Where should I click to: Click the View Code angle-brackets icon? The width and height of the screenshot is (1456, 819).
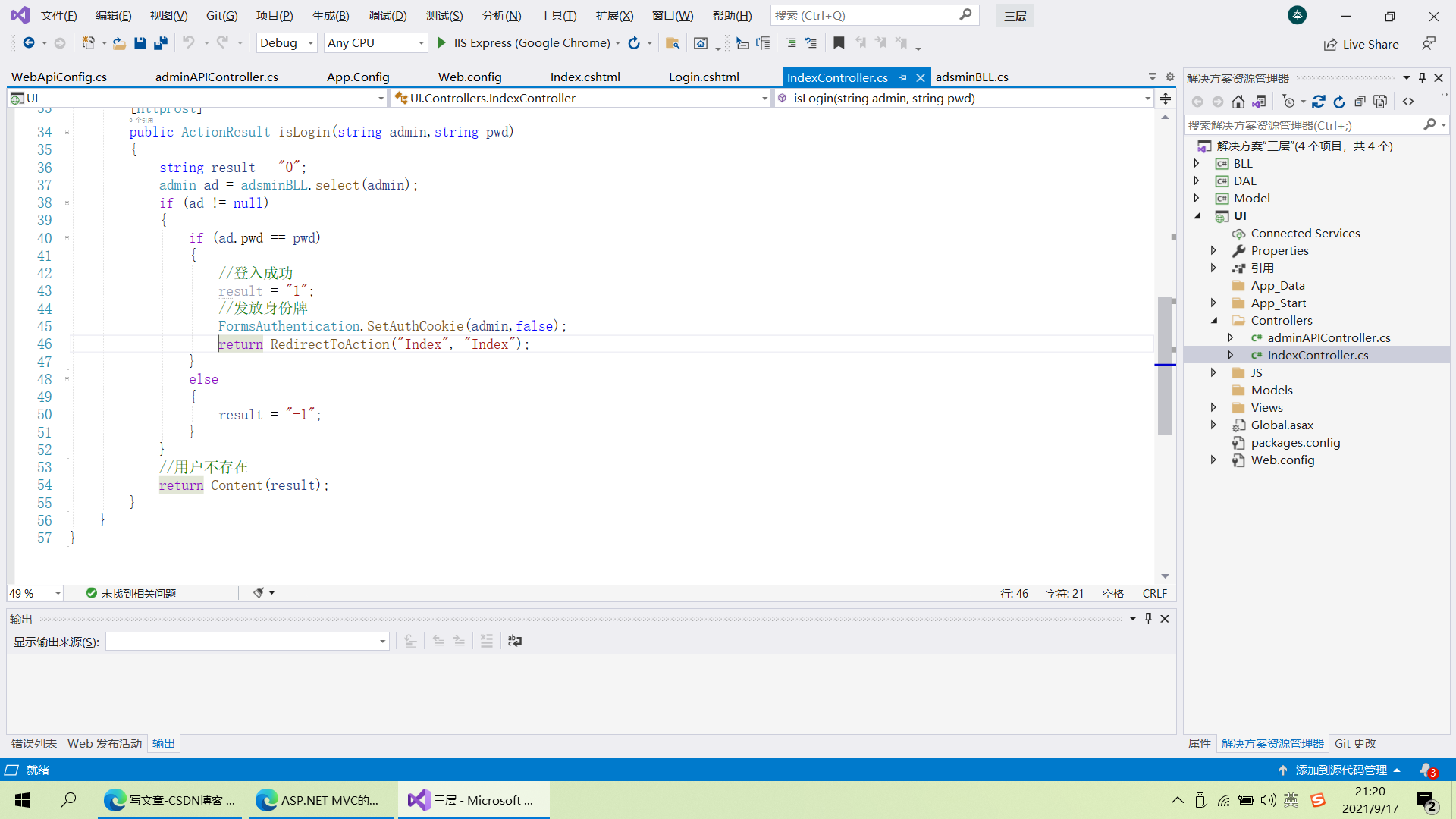(1408, 102)
